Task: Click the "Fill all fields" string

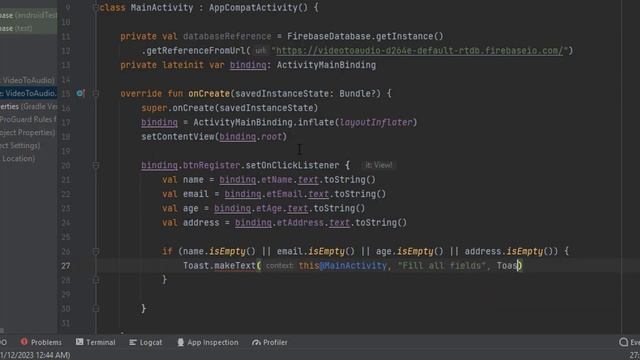Action: tap(442, 266)
